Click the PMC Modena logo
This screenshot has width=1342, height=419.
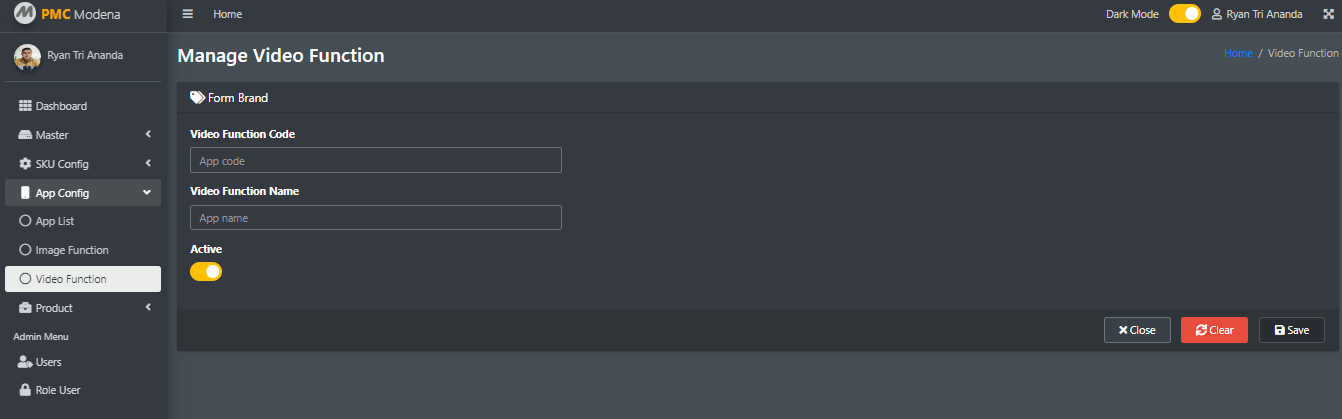[x=24, y=14]
